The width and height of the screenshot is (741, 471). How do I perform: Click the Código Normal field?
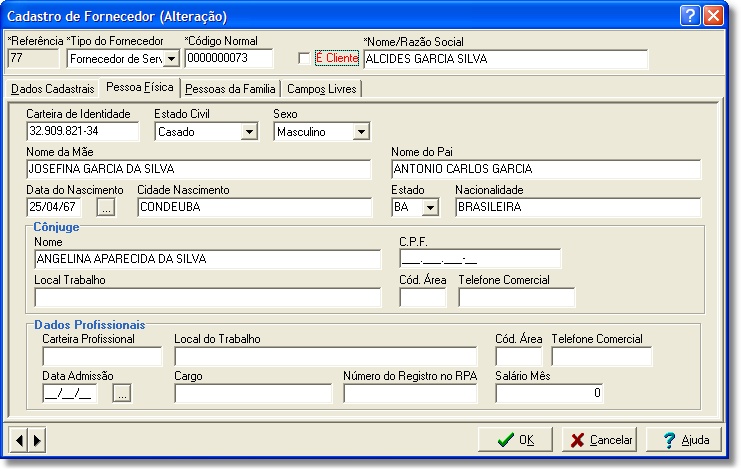229,59
